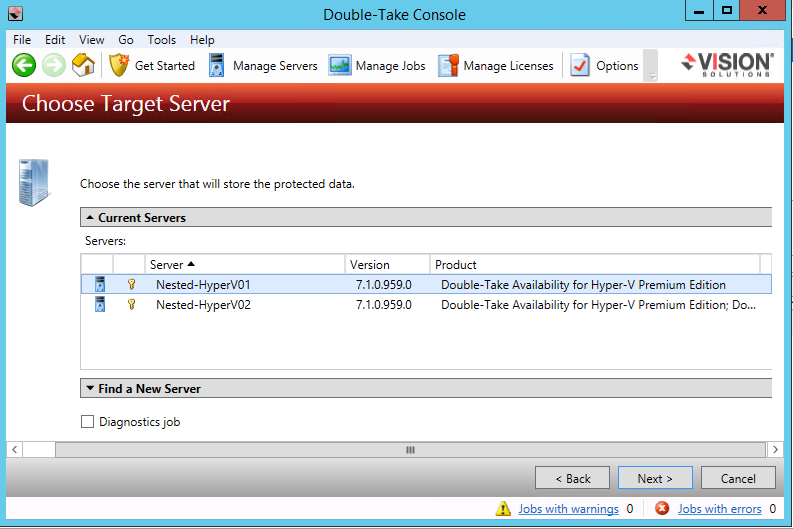Click product text in Nested-HyperV01 row
The image size is (793, 529).
coord(583,285)
